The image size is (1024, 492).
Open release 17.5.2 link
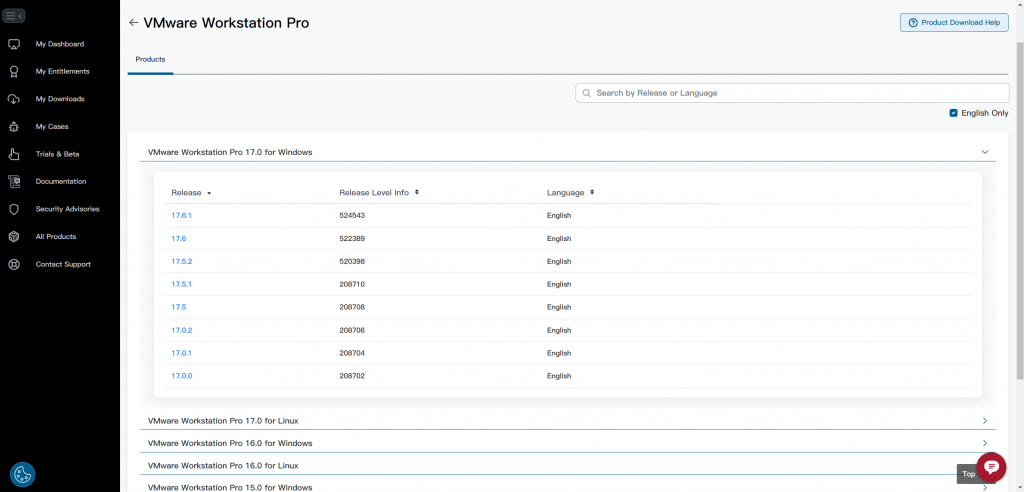pos(182,261)
